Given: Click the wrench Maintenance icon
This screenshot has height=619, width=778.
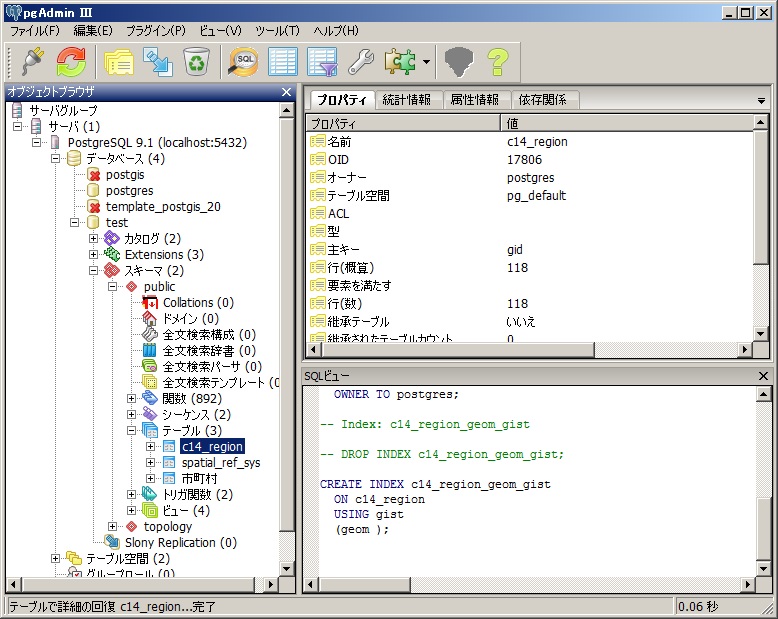Looking at the screenshot, I should [360, 62].
